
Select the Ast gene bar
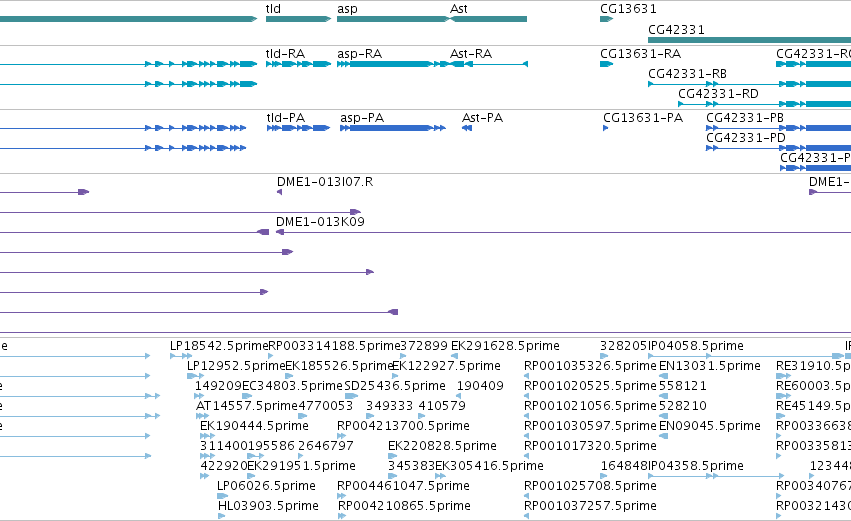[x=488, y=19]
